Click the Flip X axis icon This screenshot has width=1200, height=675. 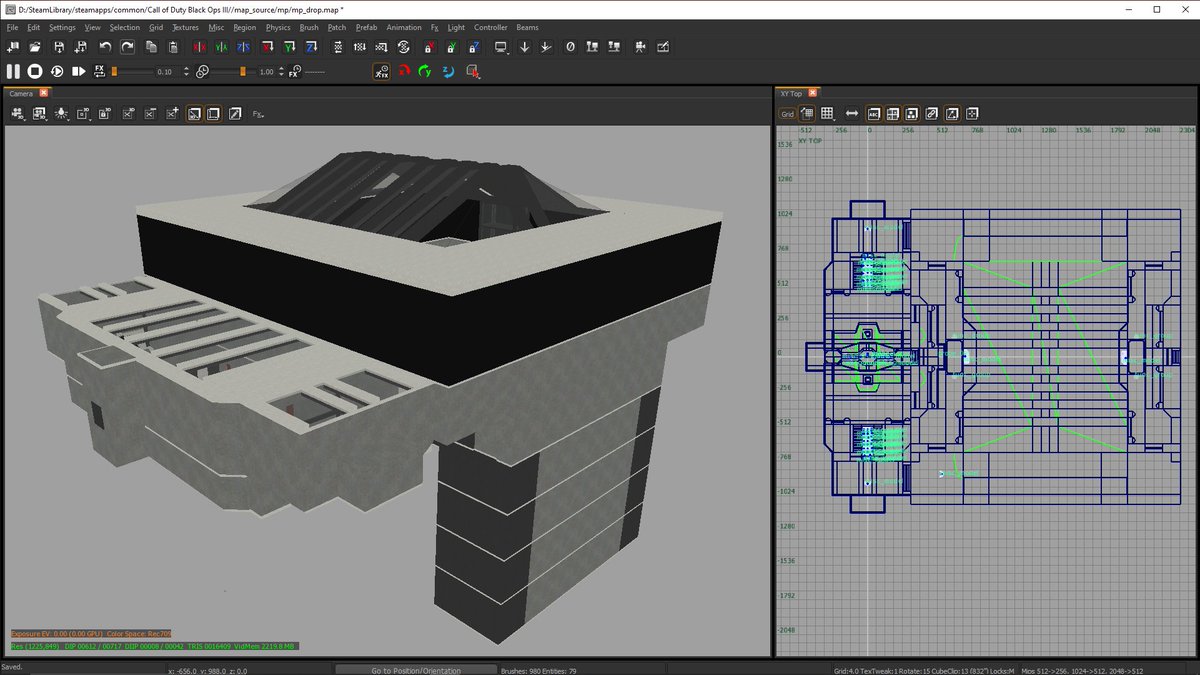200,47
